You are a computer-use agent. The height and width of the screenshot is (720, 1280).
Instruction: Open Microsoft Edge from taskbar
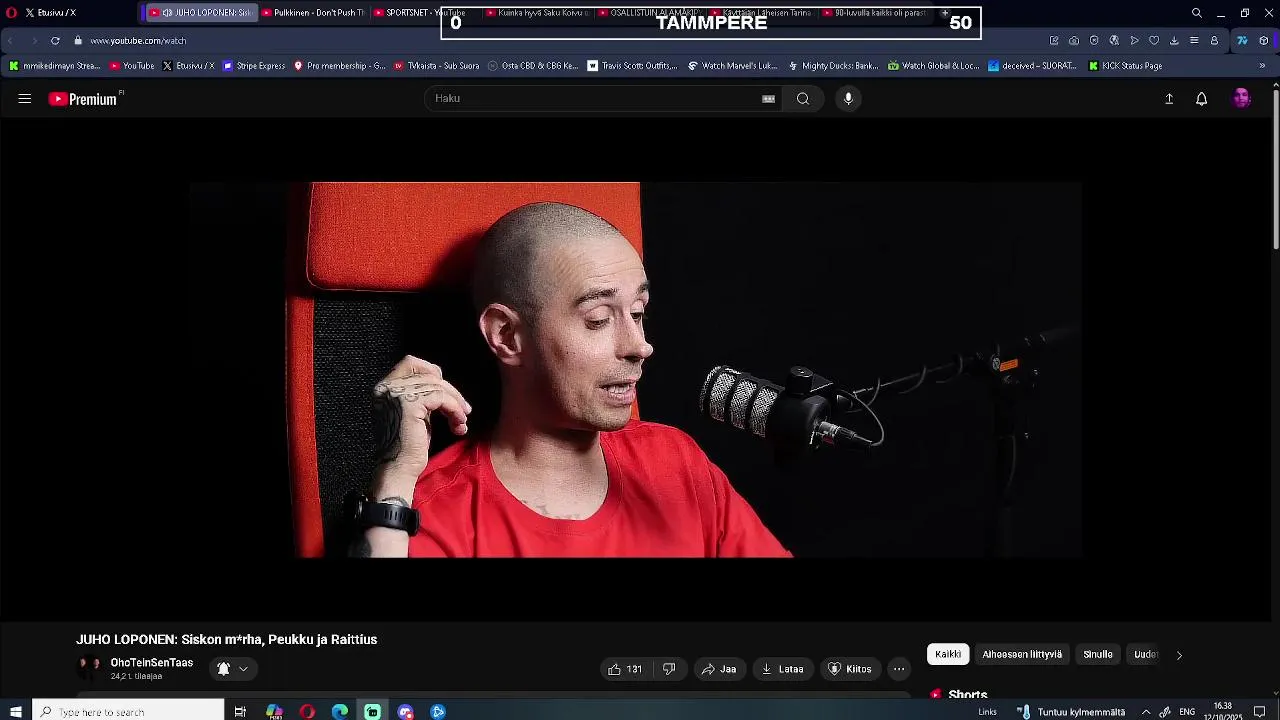(x=340, y=712)
